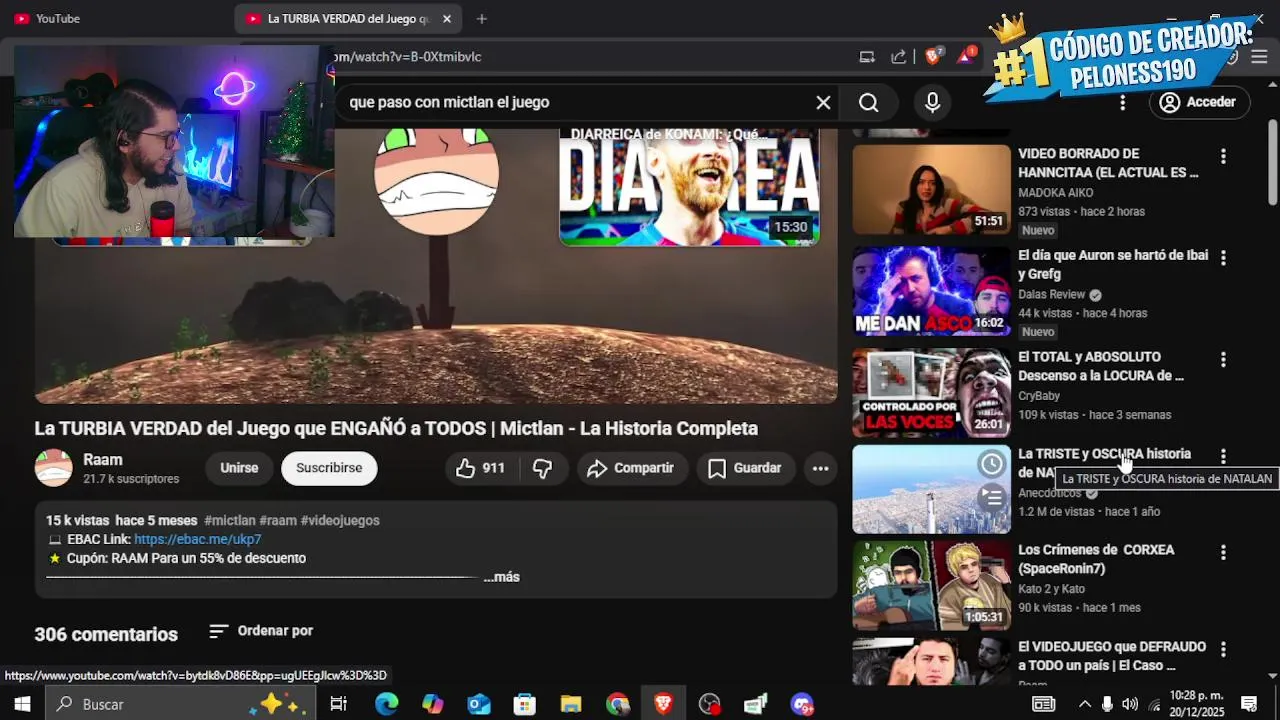
Task: Open OBS Studio from taskbar
Action: tap(710, 704)
